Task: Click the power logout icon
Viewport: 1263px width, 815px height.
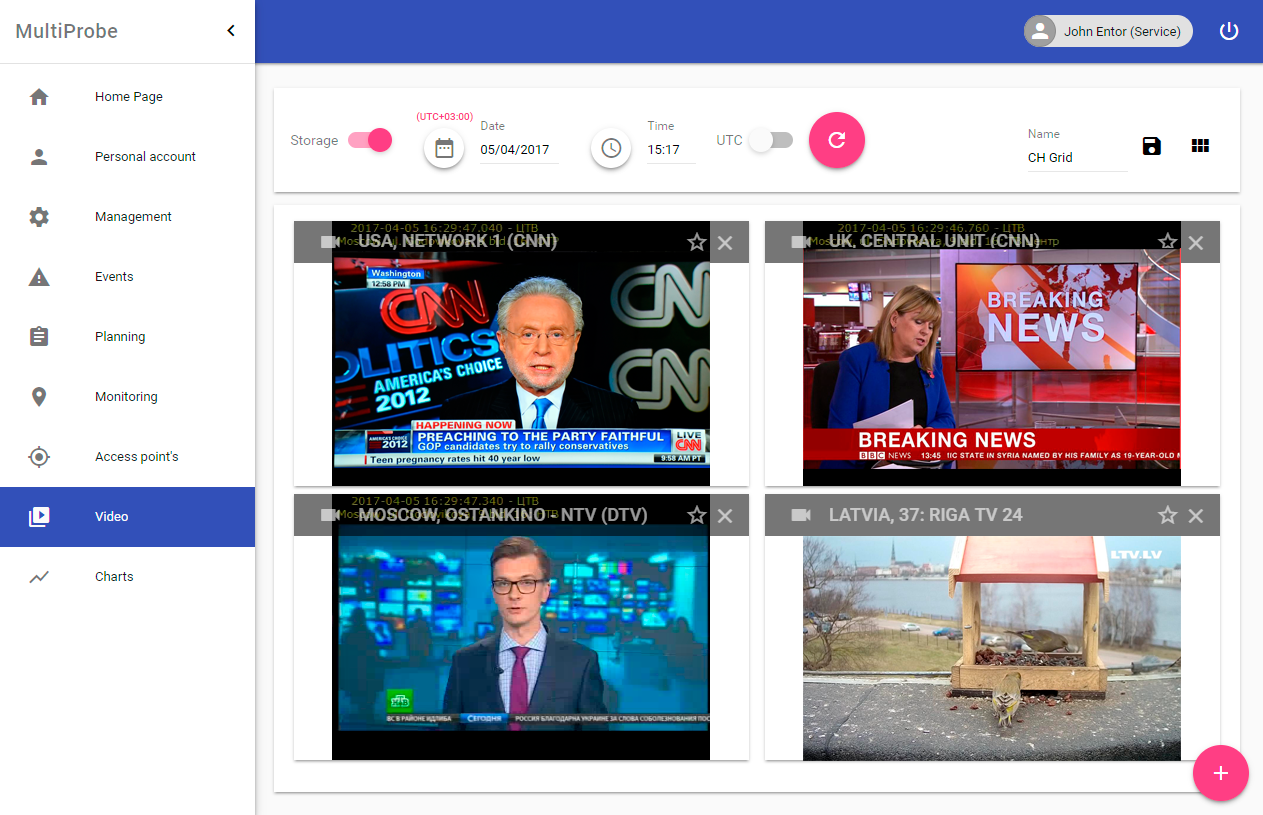Action: (1229, 31)
